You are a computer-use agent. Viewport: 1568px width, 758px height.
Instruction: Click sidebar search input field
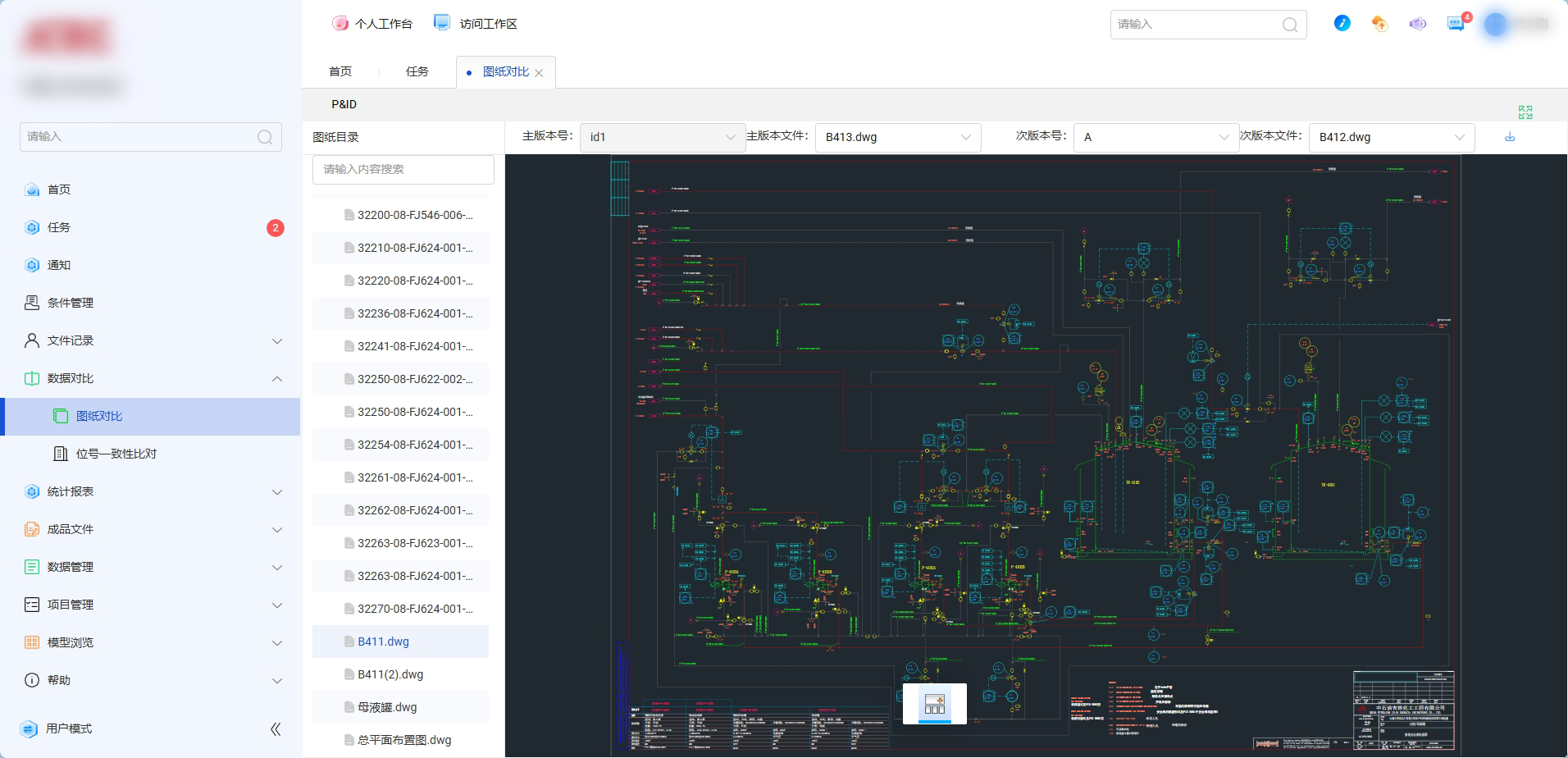[151, 137]
